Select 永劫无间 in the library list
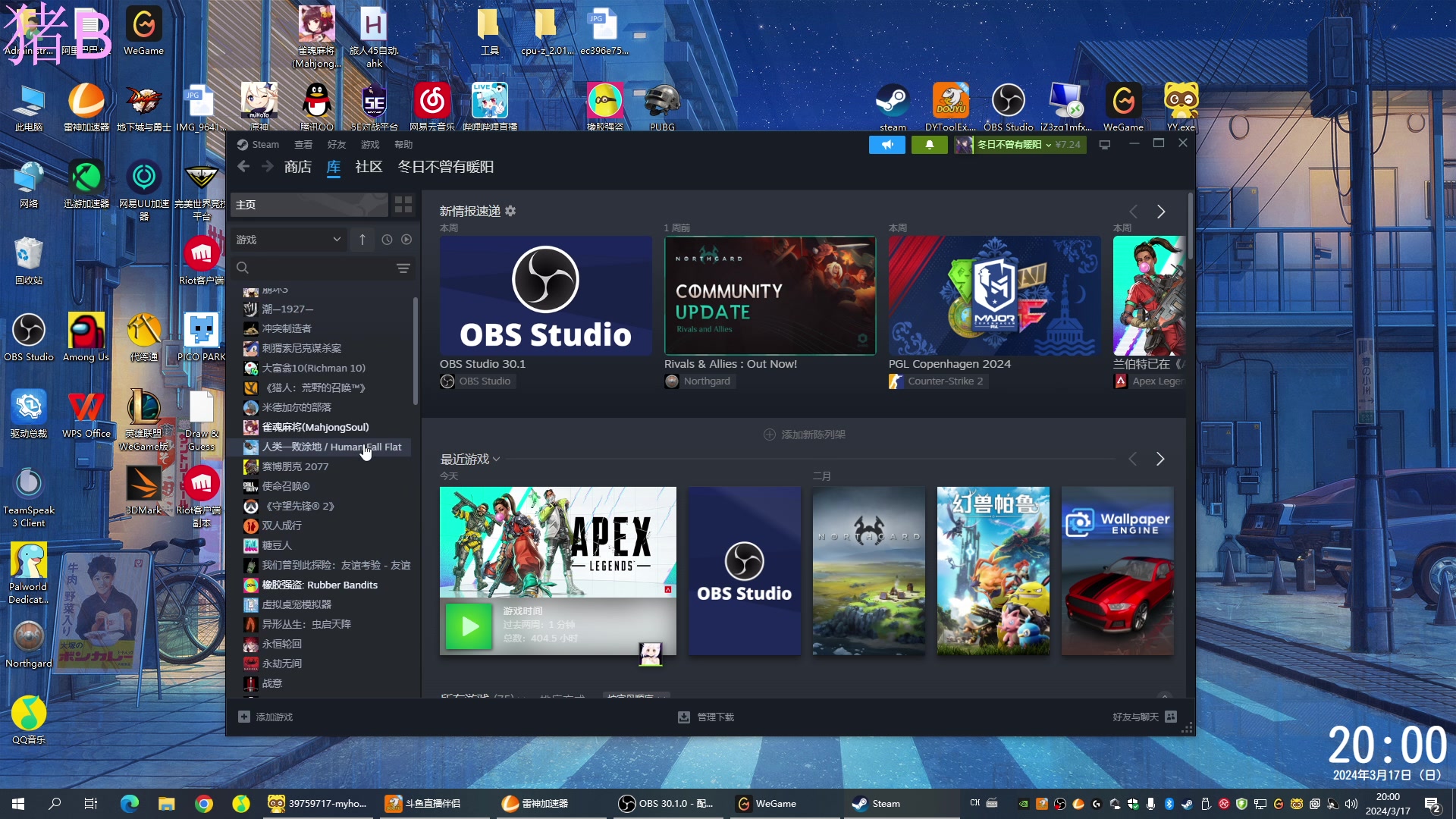This screenshot has height=819, width=1456. click(x=326, y=664)
